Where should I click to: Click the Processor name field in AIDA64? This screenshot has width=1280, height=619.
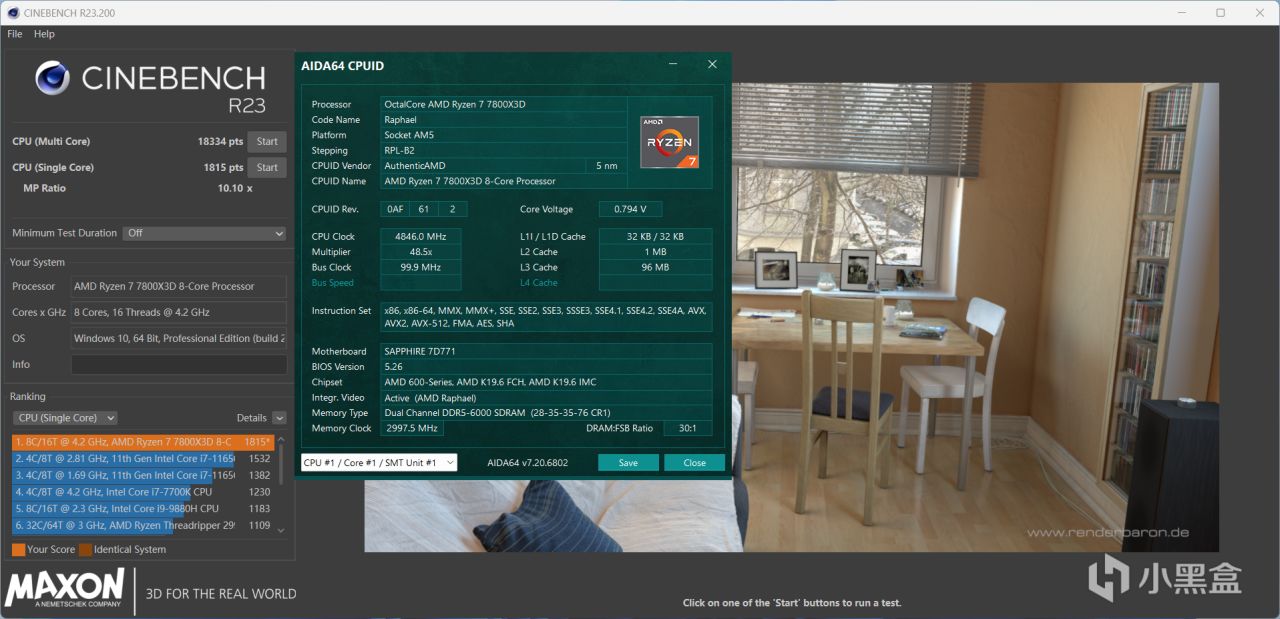click(504, 104)
